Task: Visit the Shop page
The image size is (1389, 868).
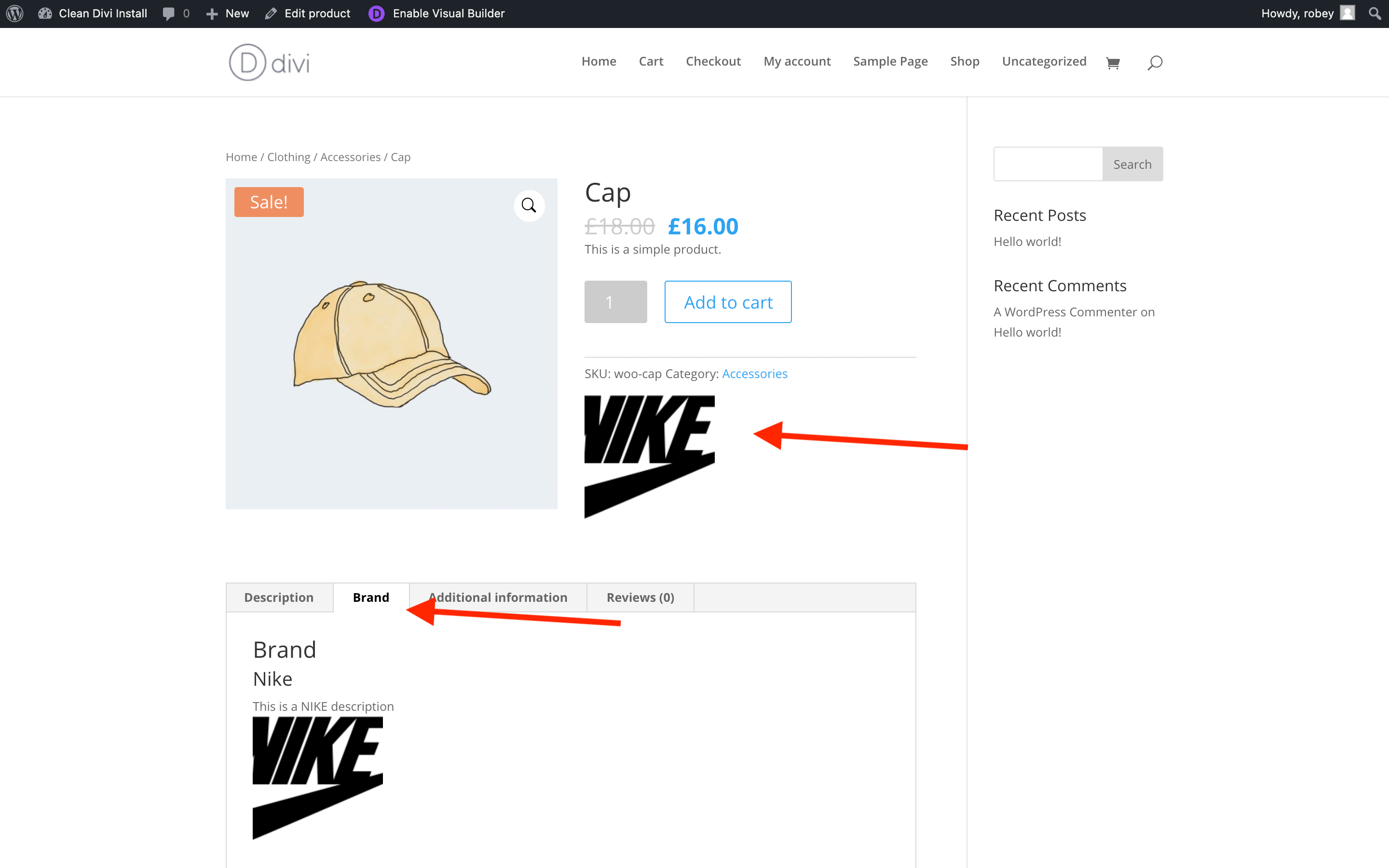Action: click(x=964, y=61)
